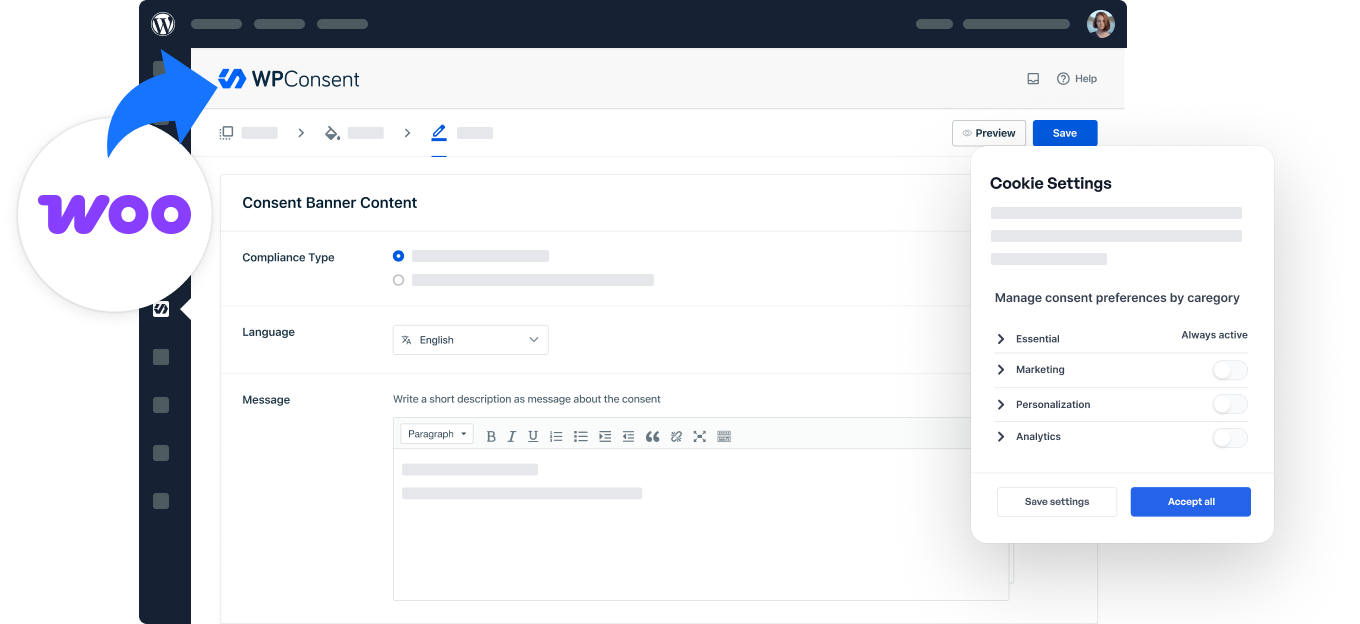
Task: Go to the paint bucket style step
Action: 333,133
